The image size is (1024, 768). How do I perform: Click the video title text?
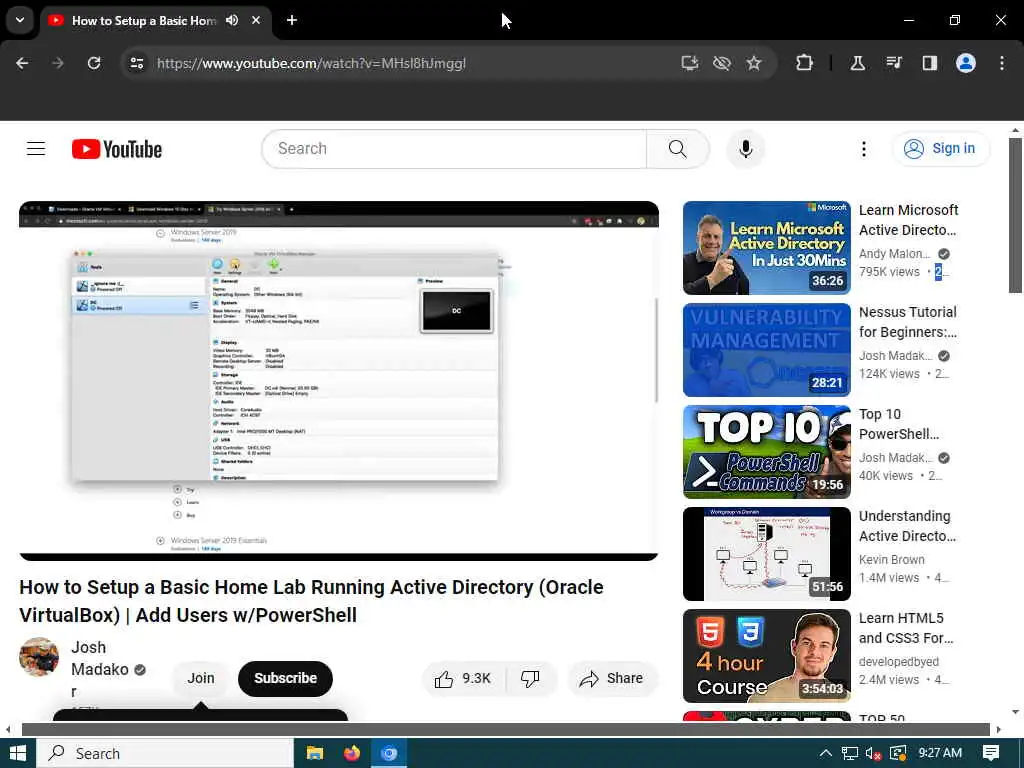point(312,601)
